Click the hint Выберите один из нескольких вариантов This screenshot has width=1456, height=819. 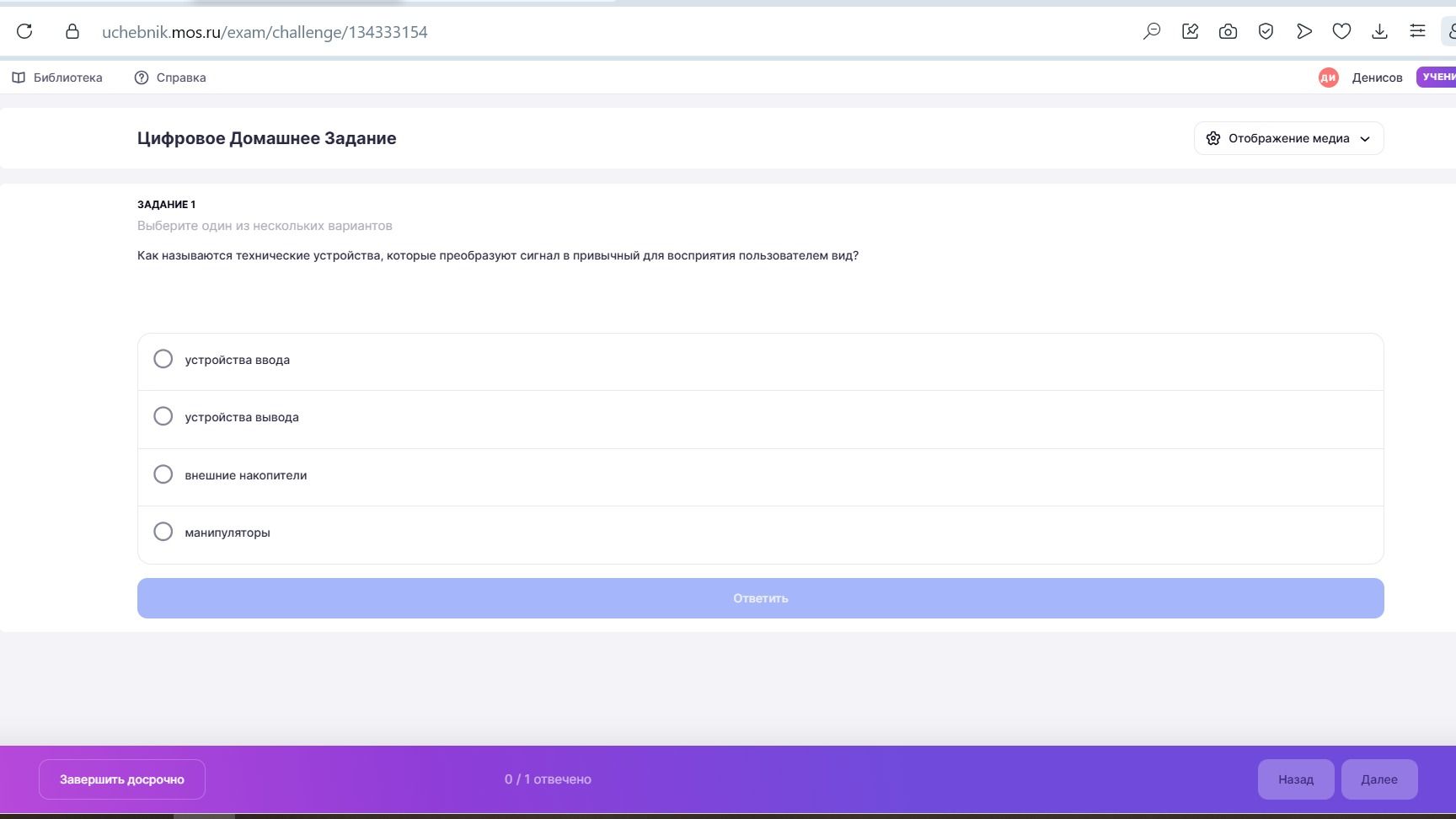click(265, 226)
